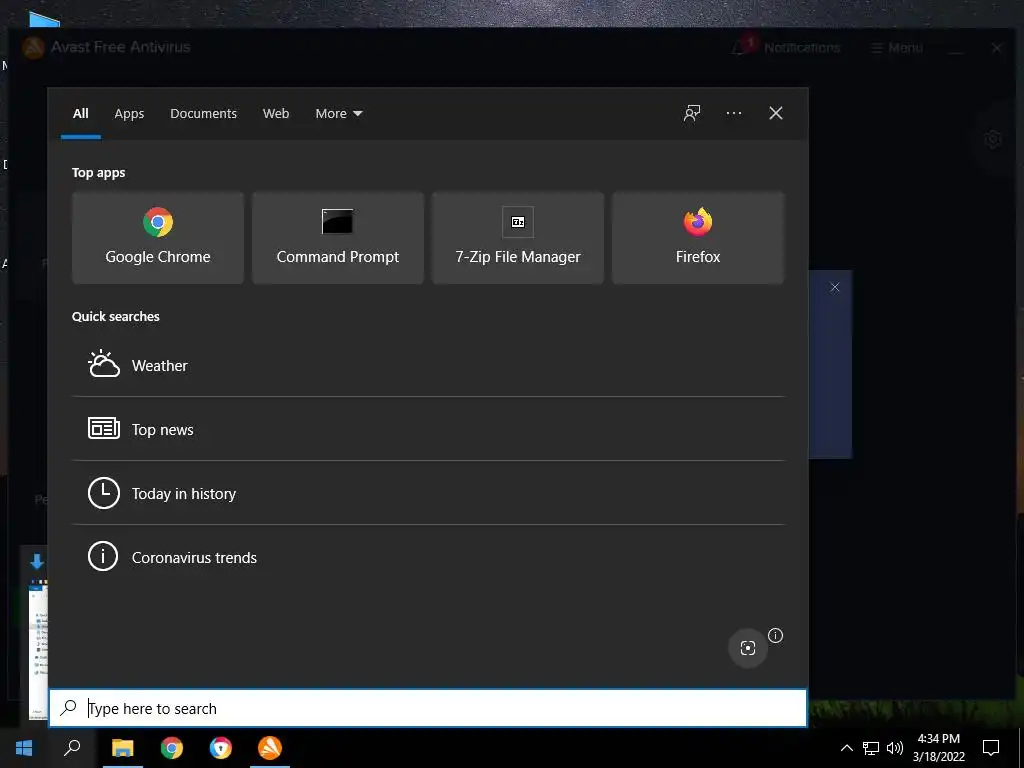The height and width of the screenshot is (768, 1024).
Task: Click the taskbar search magnifier icon
Action: (x=72, y=748)
